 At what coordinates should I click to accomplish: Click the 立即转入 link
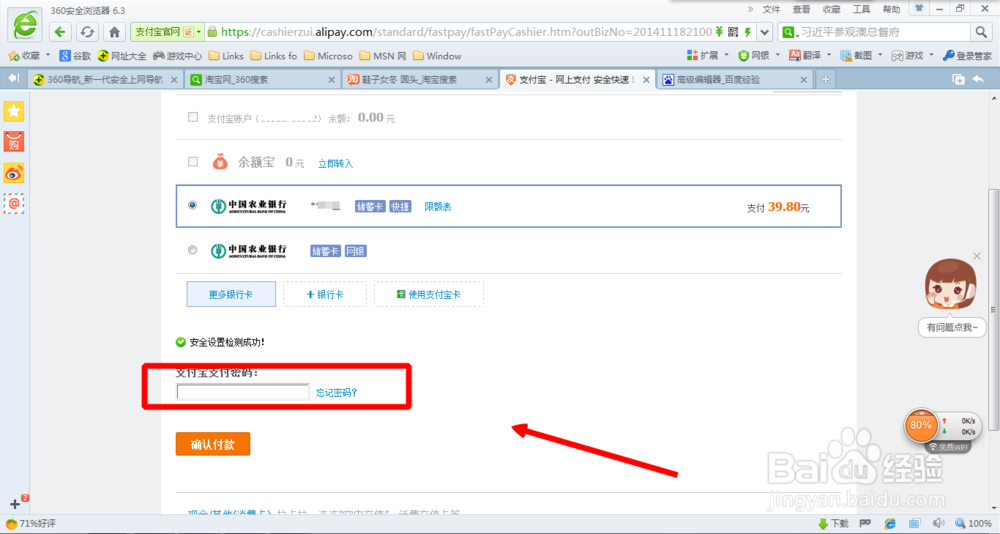pyautogui.click(x=335, y=163)
